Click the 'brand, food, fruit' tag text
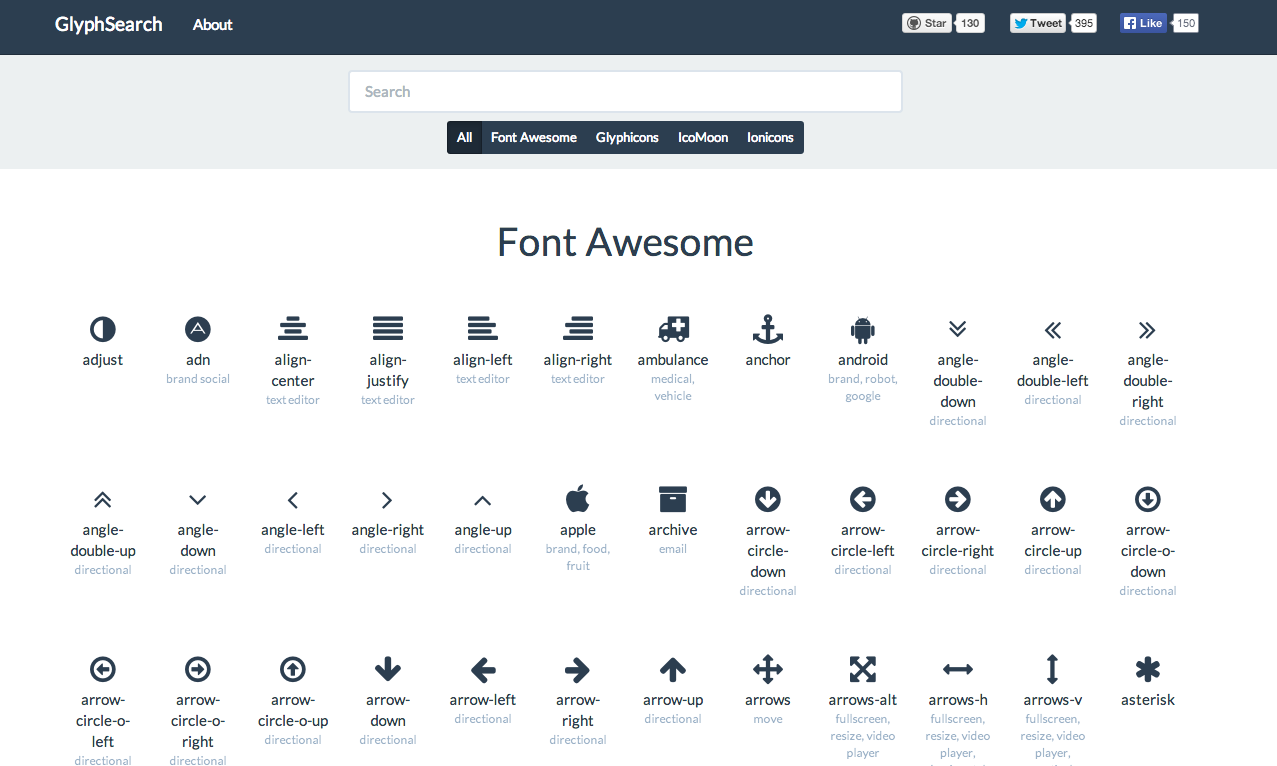This screenshot has height=766, width=1277. pos(578,557)
